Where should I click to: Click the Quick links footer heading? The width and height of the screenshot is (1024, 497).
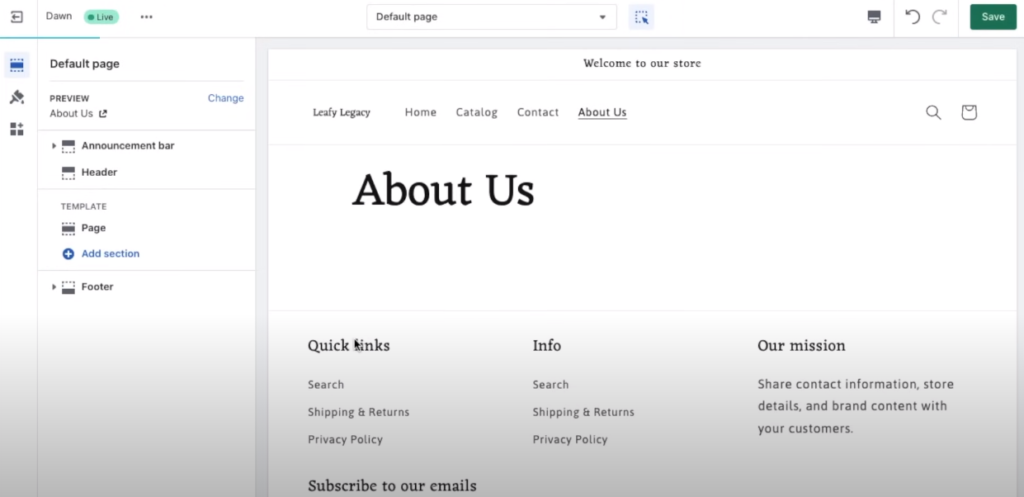[x=349, y=345]
